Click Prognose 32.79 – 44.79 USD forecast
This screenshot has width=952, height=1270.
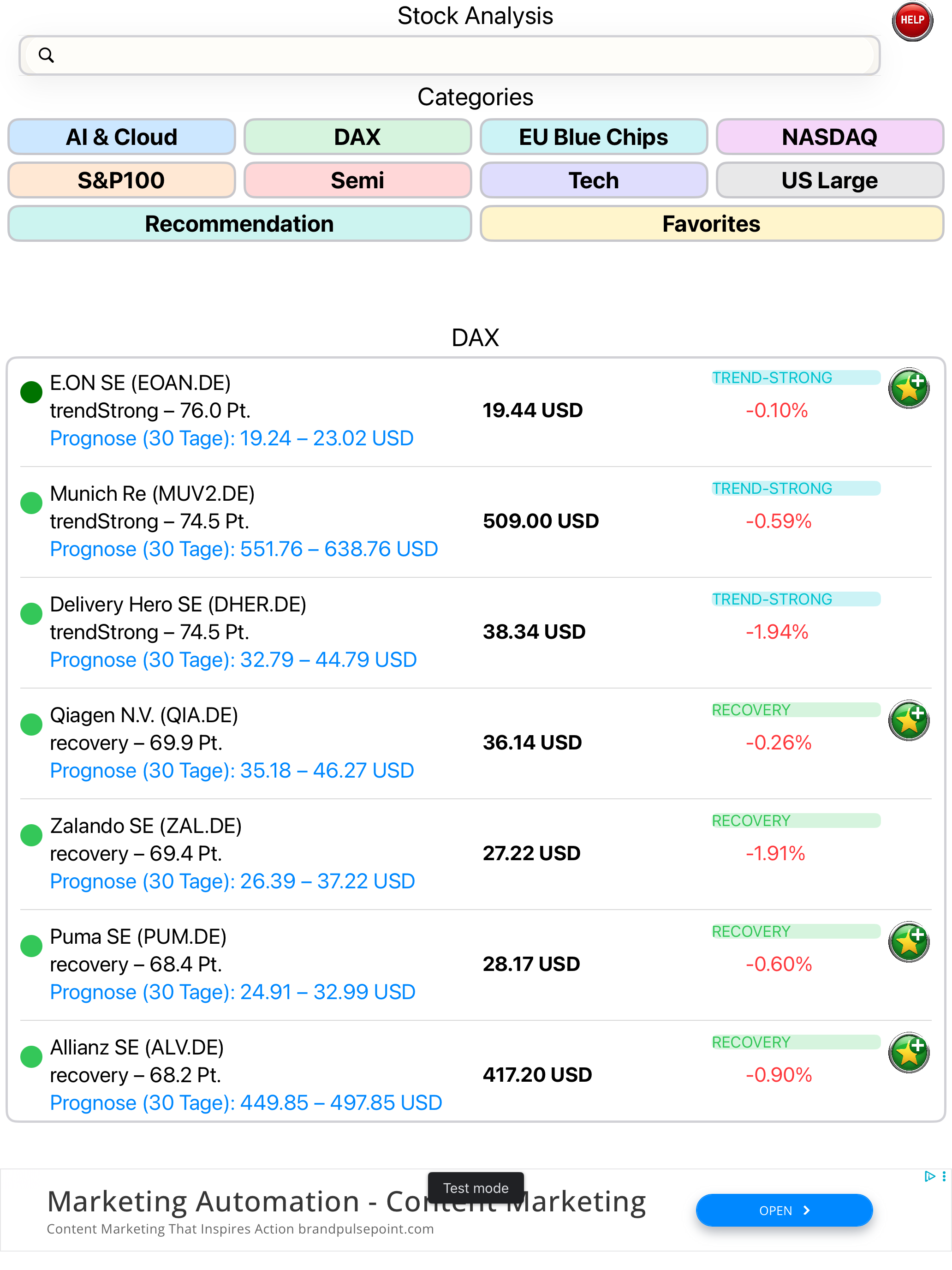pyautogui.click(x=233, y=660)
